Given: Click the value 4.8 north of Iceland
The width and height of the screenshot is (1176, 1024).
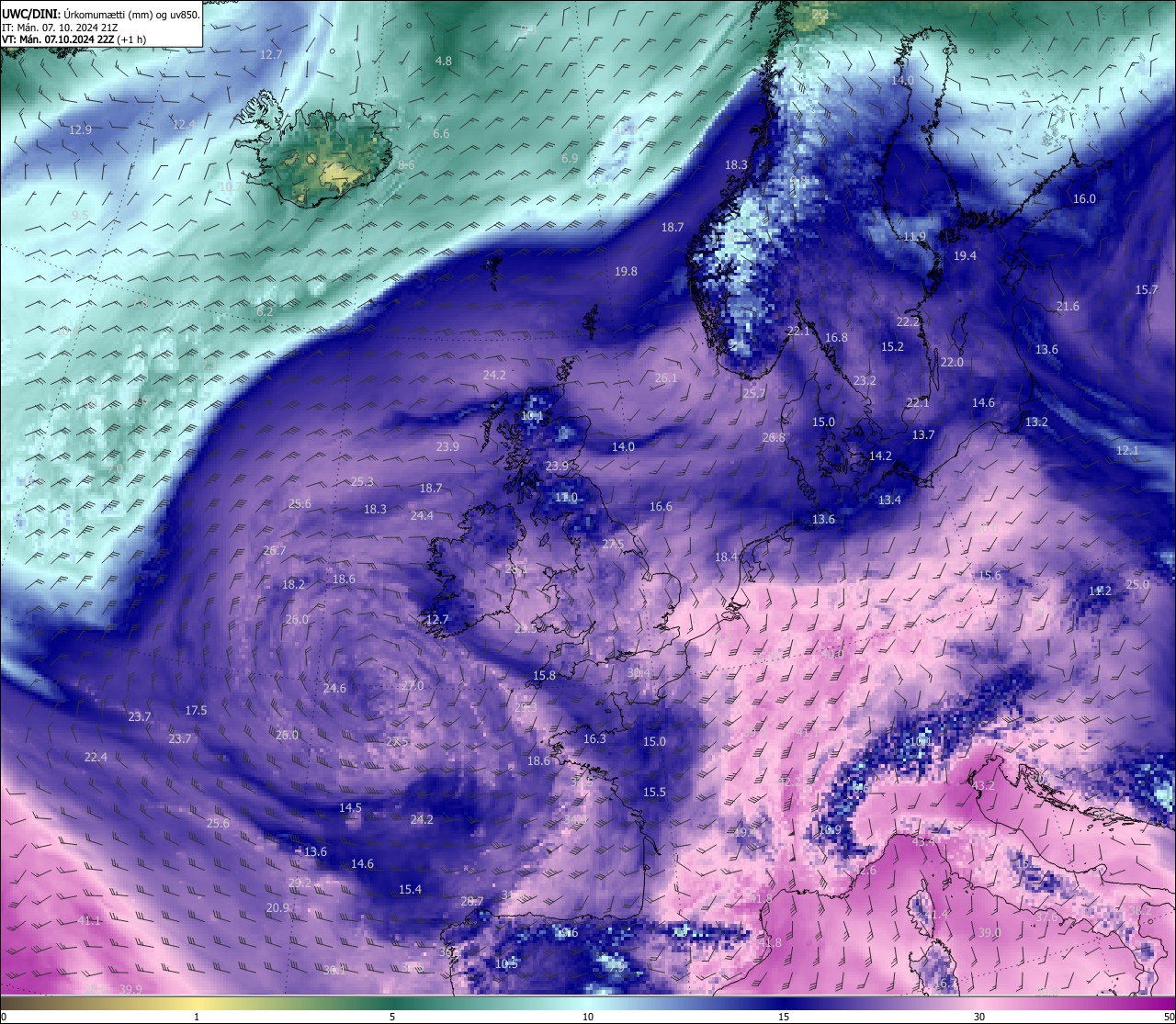Looking at the screenshot, I should coord(444,62).
